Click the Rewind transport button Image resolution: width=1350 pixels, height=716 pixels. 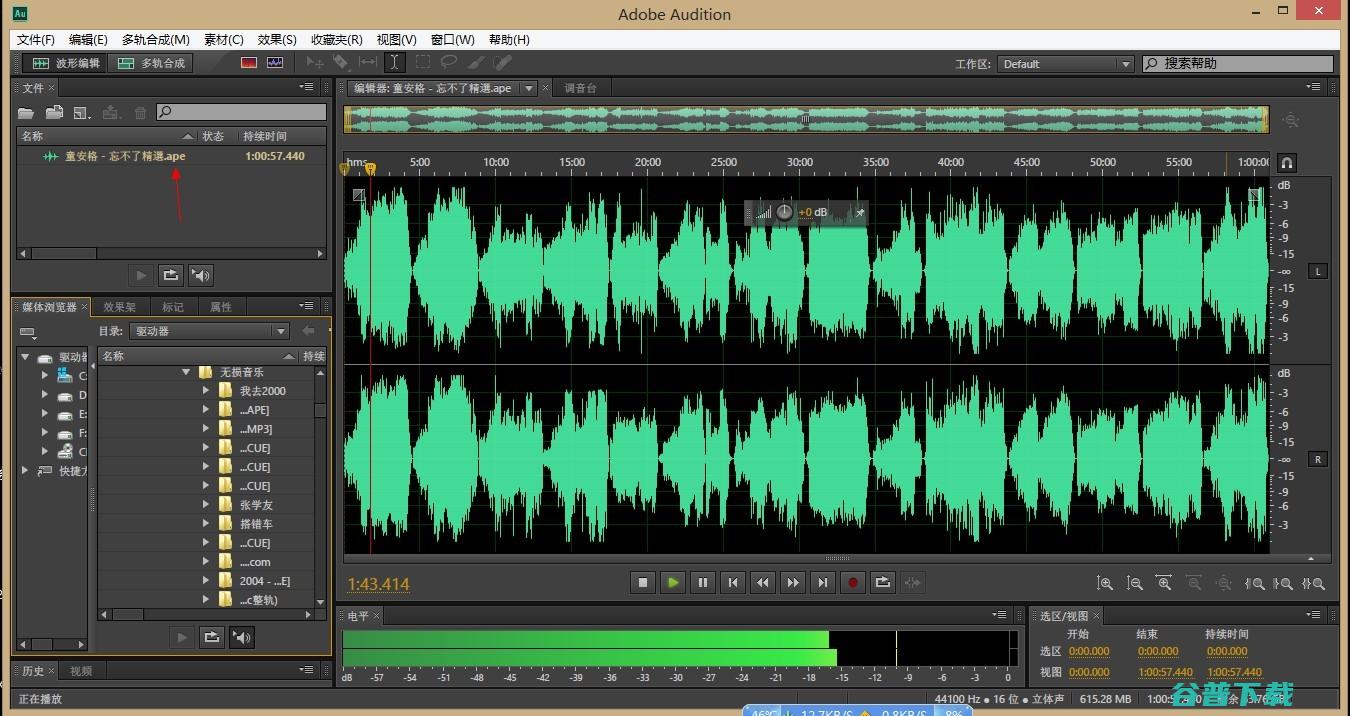(763, 582)
